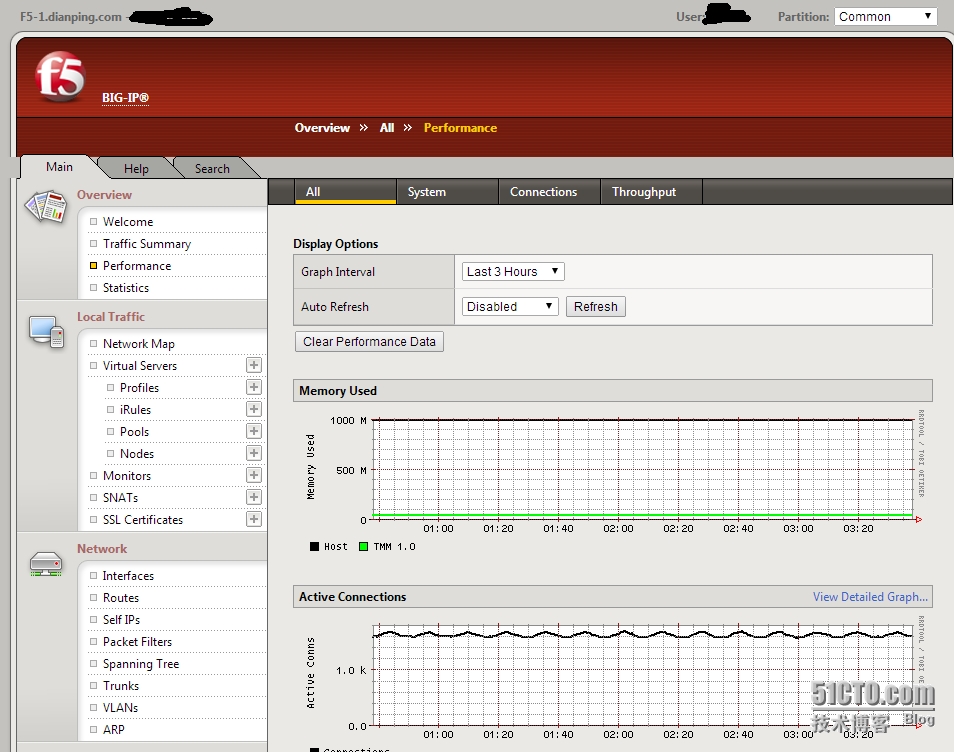Open Welcome in Overview menu

(128, 221)
